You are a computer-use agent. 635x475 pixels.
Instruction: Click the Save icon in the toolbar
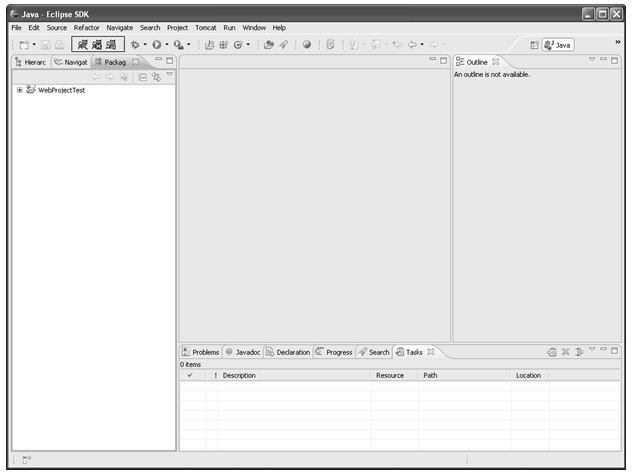point(45,45)
